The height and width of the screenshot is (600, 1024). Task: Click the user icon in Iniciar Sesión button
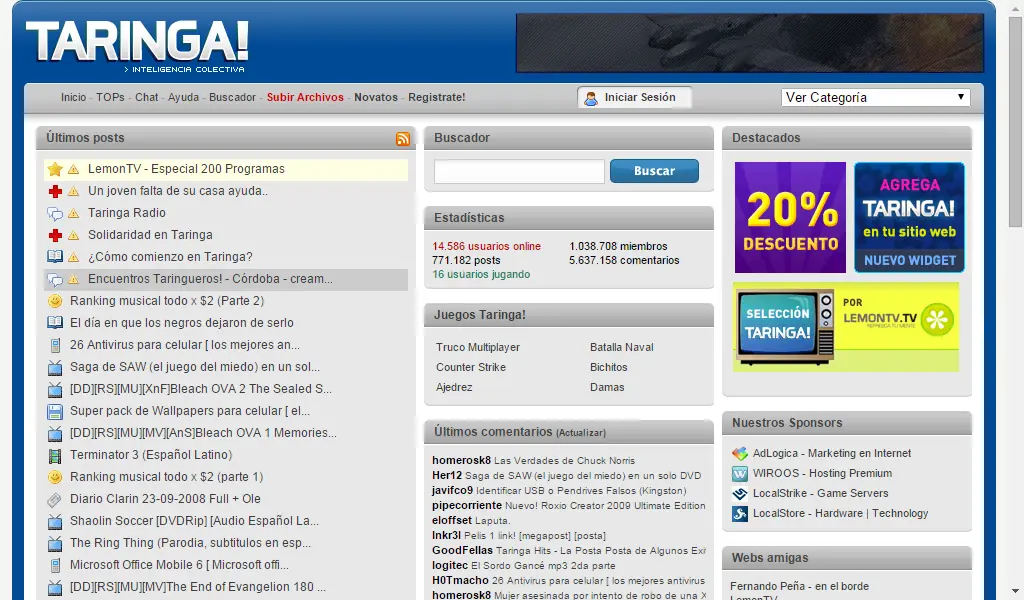(591, 99)
